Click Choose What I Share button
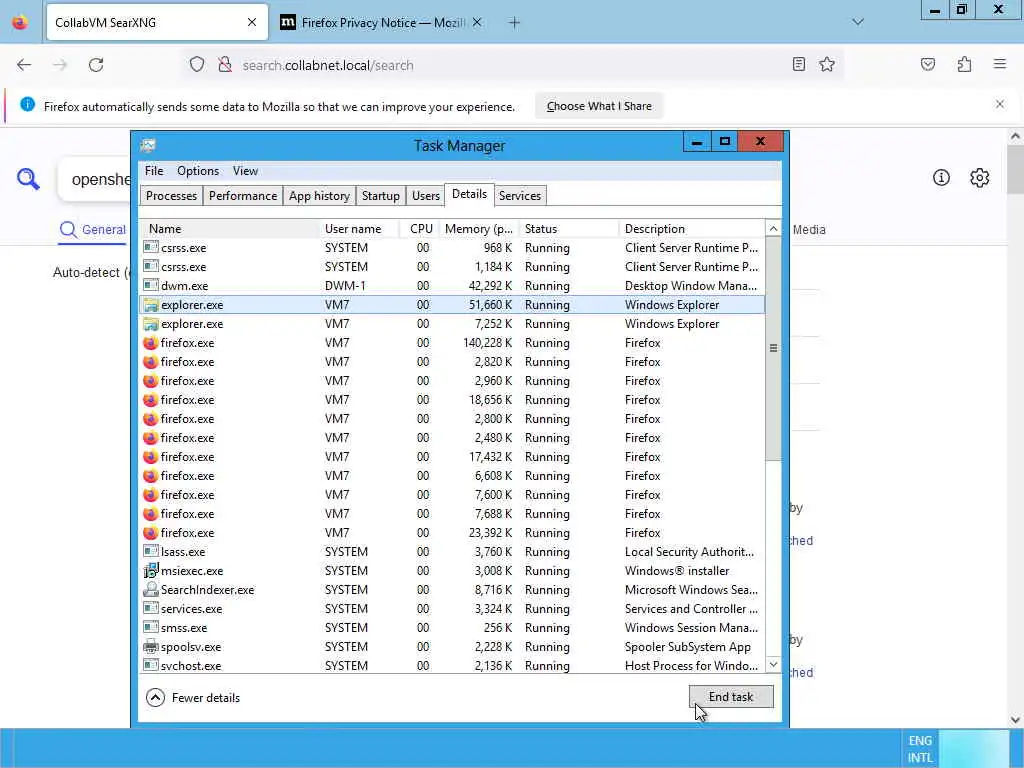The image size is (1024, 768). [599, 106]
